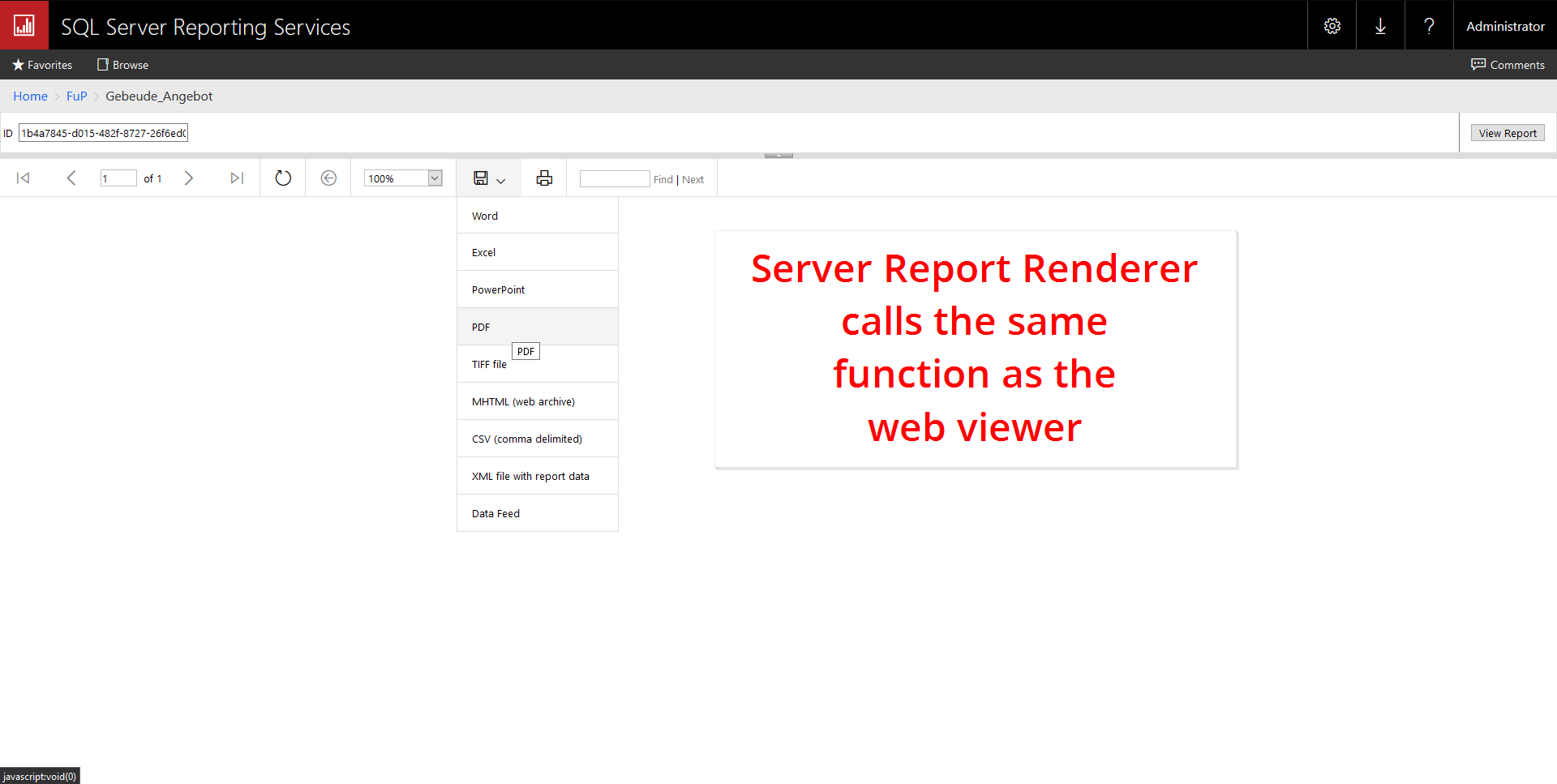Go to the previous report page
The height and width of the screenshot is (784, 1557).
pos(71,178)
